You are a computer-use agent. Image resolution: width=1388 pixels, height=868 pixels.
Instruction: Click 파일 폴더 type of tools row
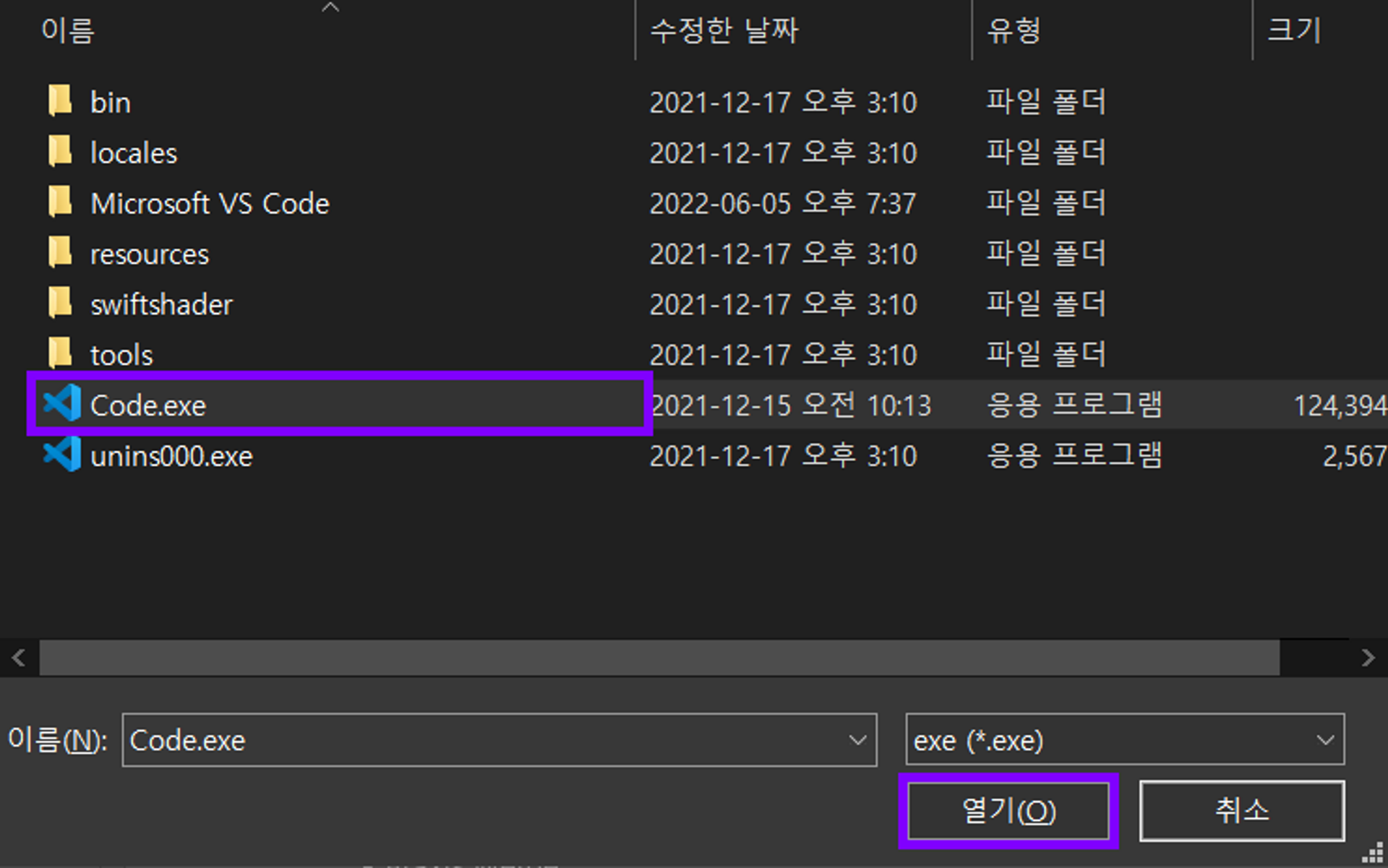(x=1046, y=354)
